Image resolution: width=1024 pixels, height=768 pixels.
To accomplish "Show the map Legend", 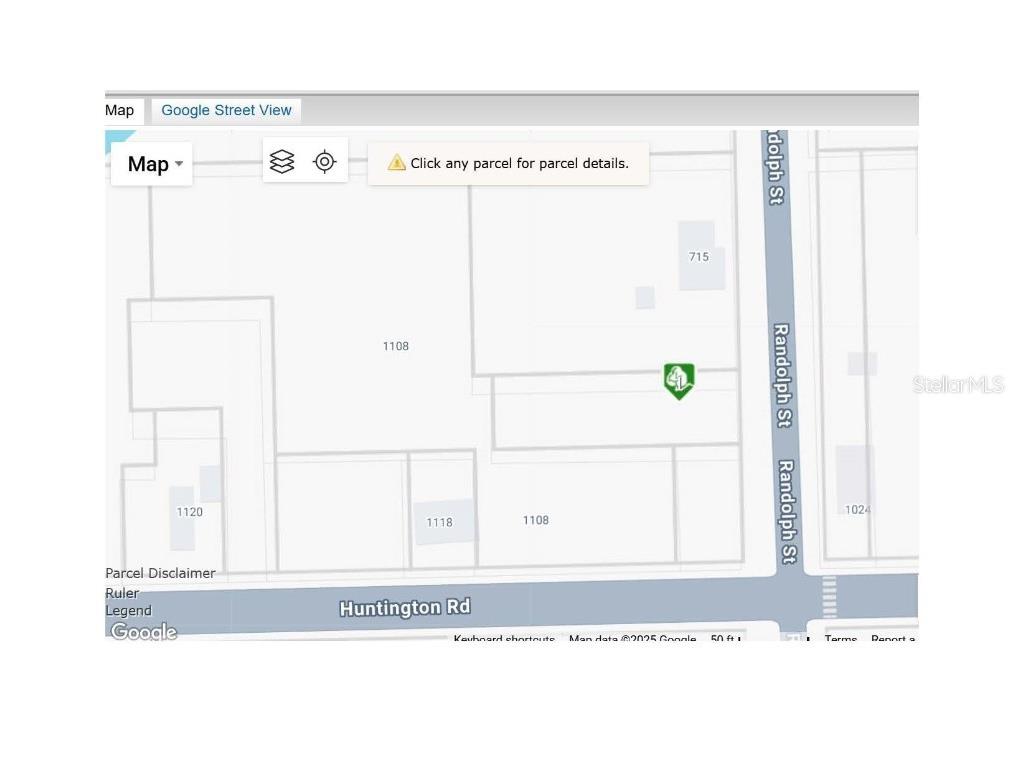I will 128,610.
